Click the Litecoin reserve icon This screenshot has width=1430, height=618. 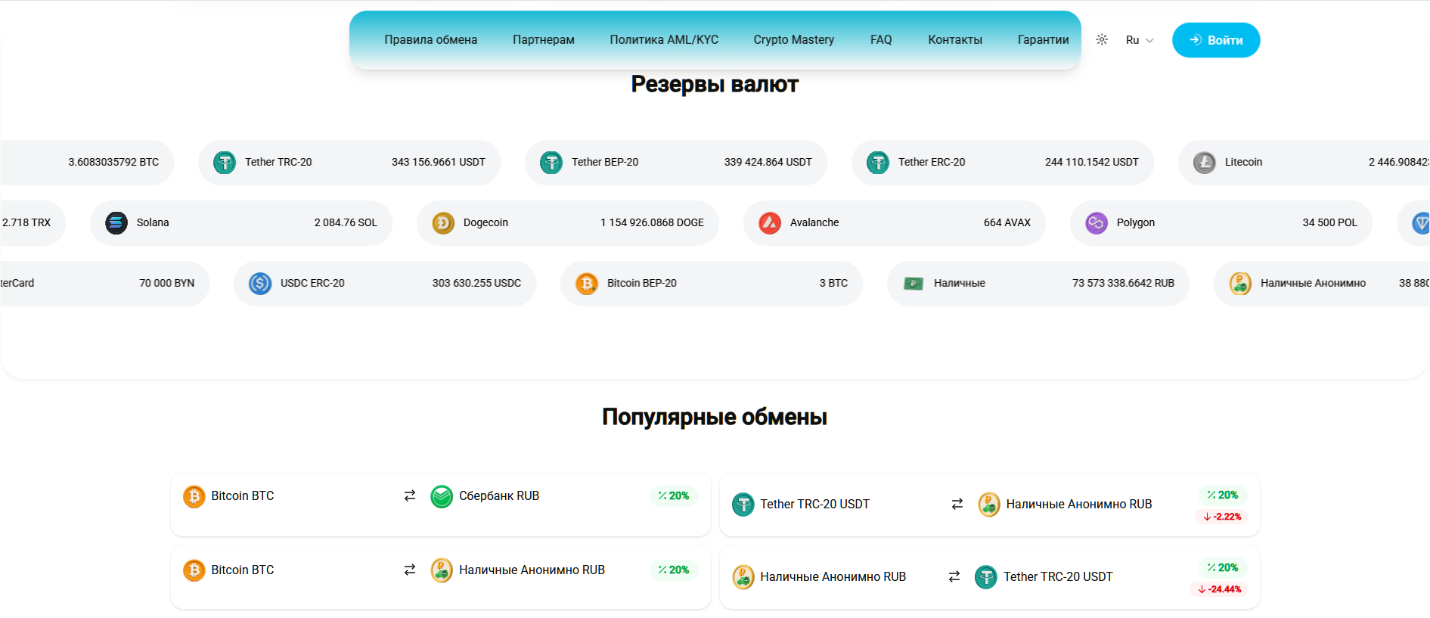pyautogui.click(x=1205, y=162)
